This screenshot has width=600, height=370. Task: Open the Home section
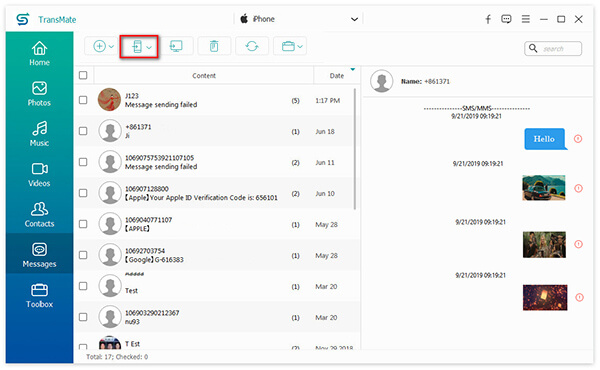[x=39, y=53]
